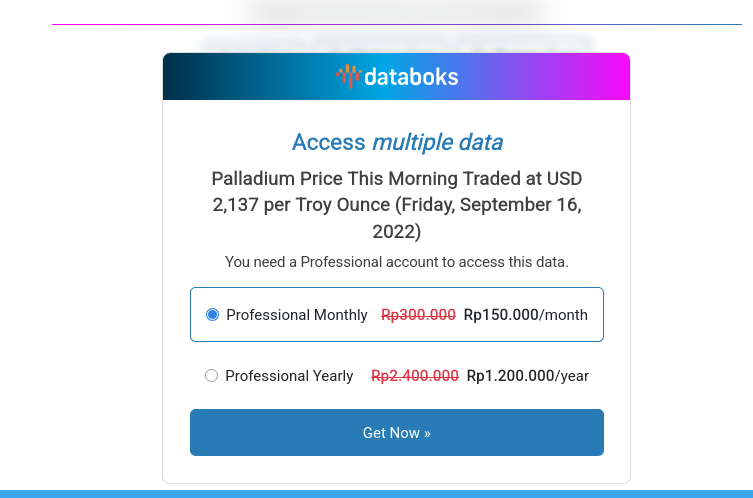Click the blurred text above the databoks card
Image resolution: width=753 pixels, height=498 pixels.
point(397,42)
